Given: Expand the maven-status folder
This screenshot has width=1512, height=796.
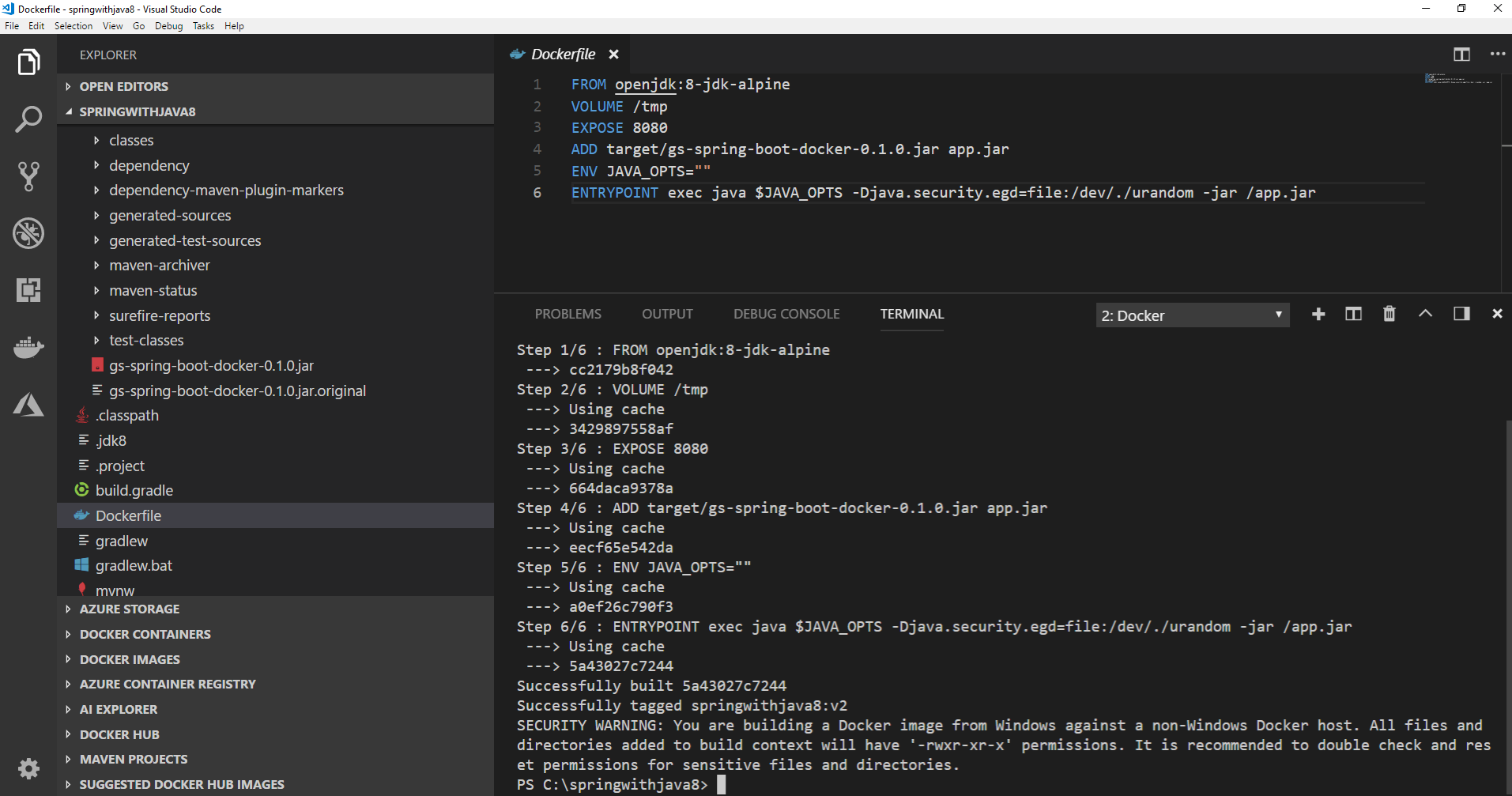Looking at the screenshot, I should [x=275, y=290].
